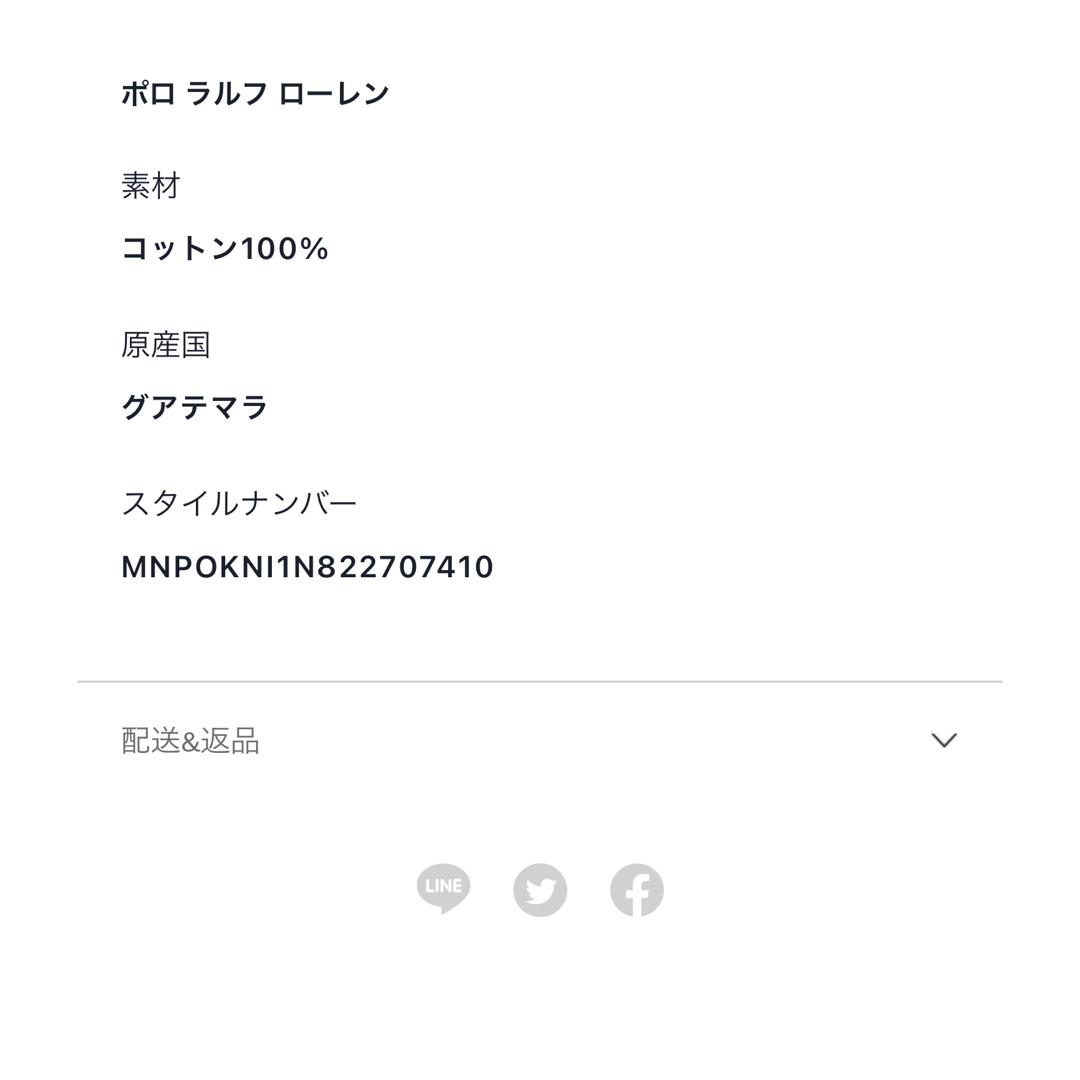This screenshot has height=1080, width=1080.
Task: Click the コットン100% material value
Action: click(225, 249)
